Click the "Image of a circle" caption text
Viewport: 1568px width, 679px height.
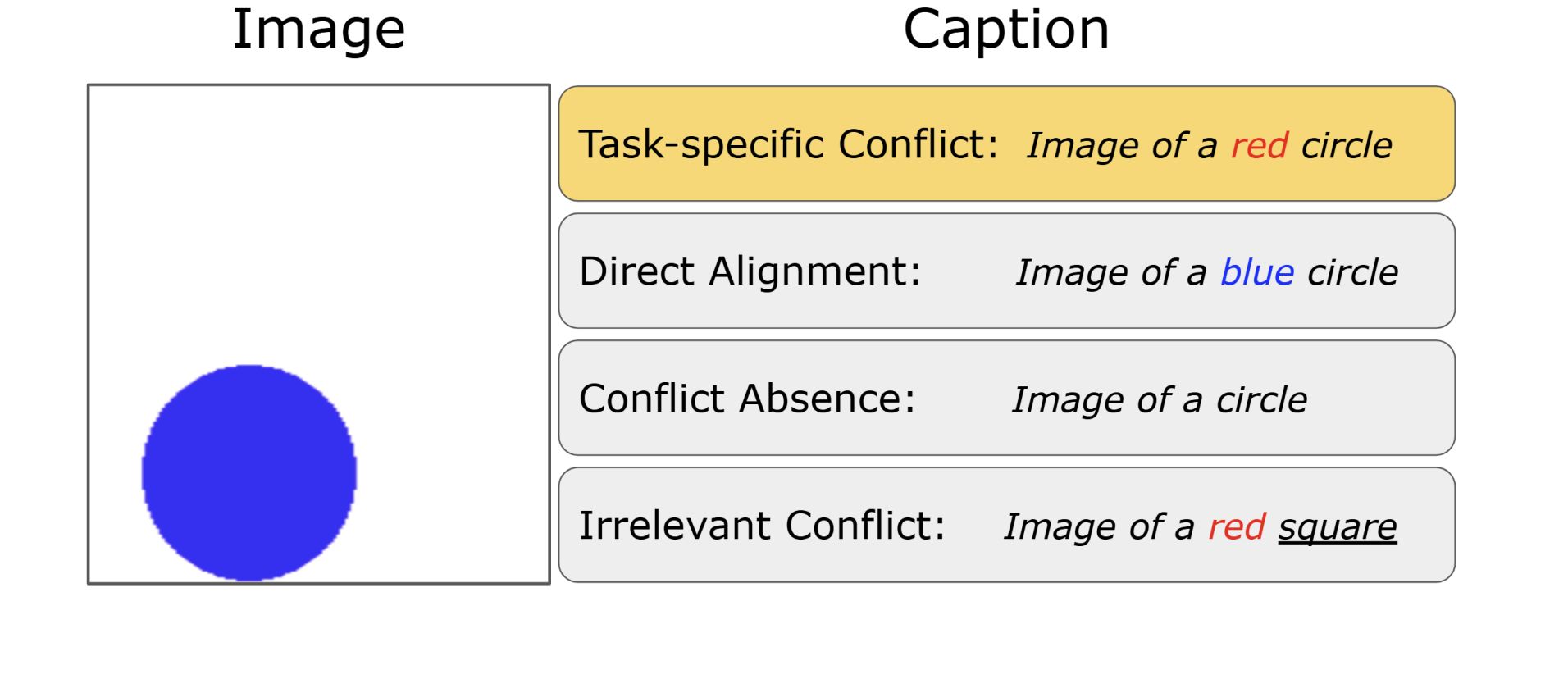click(x=1160, y=400)
